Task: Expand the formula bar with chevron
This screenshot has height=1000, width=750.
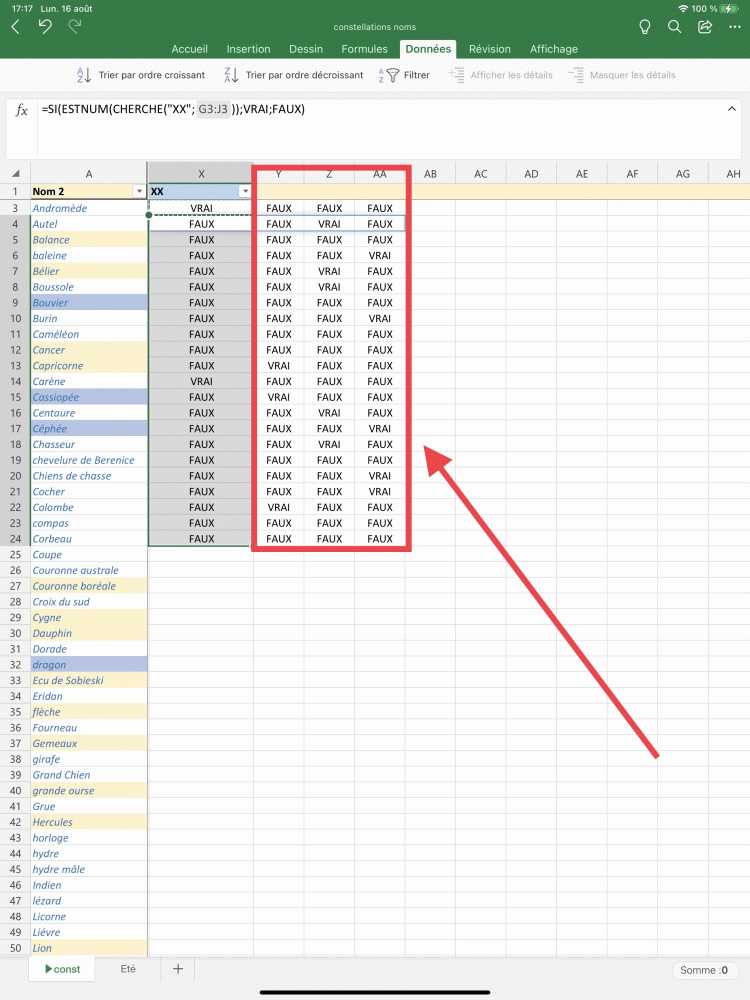Action: tap(734, 109)
